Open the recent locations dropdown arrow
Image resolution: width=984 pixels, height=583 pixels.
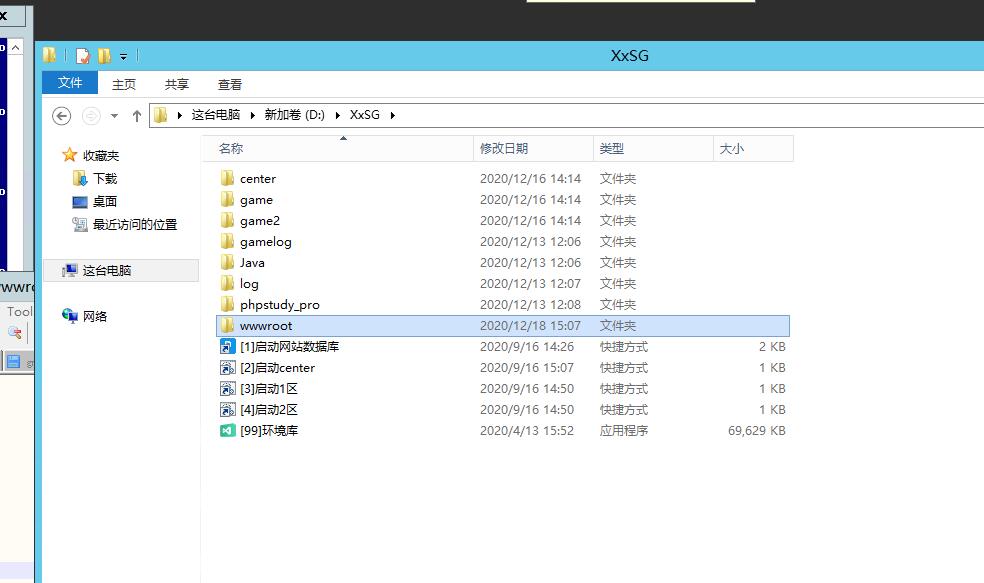(x=114, y=115)
